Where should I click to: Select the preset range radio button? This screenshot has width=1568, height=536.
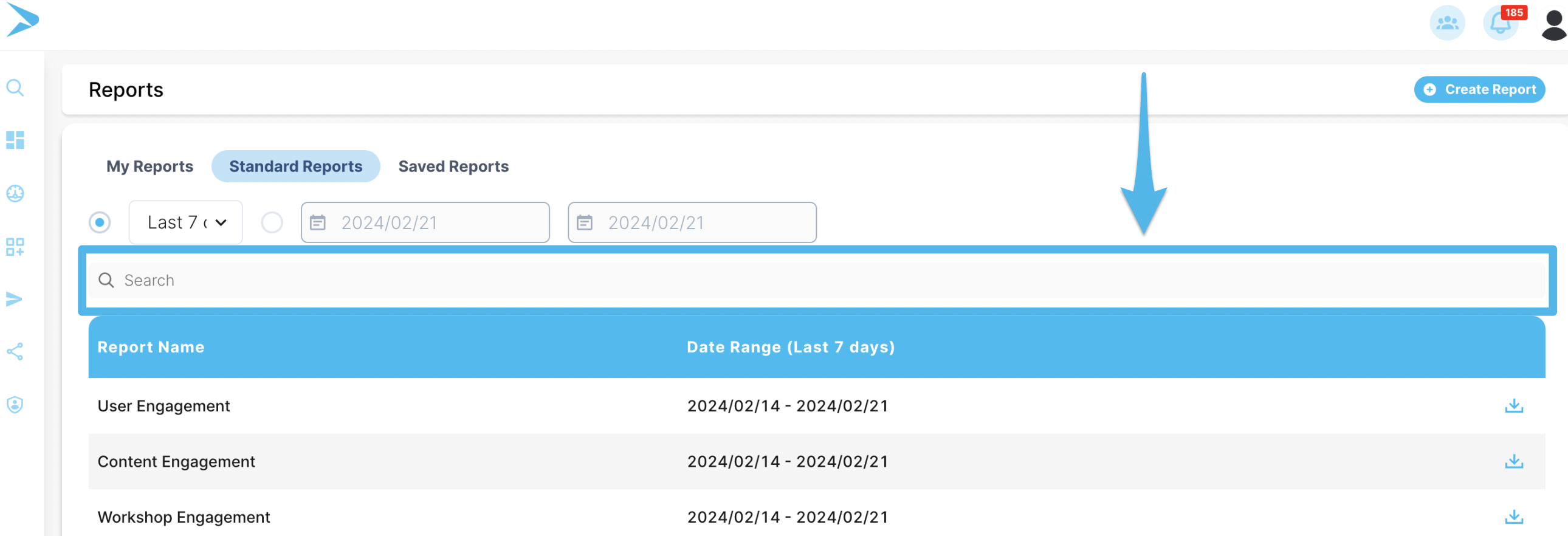click(x=100, y=222)
